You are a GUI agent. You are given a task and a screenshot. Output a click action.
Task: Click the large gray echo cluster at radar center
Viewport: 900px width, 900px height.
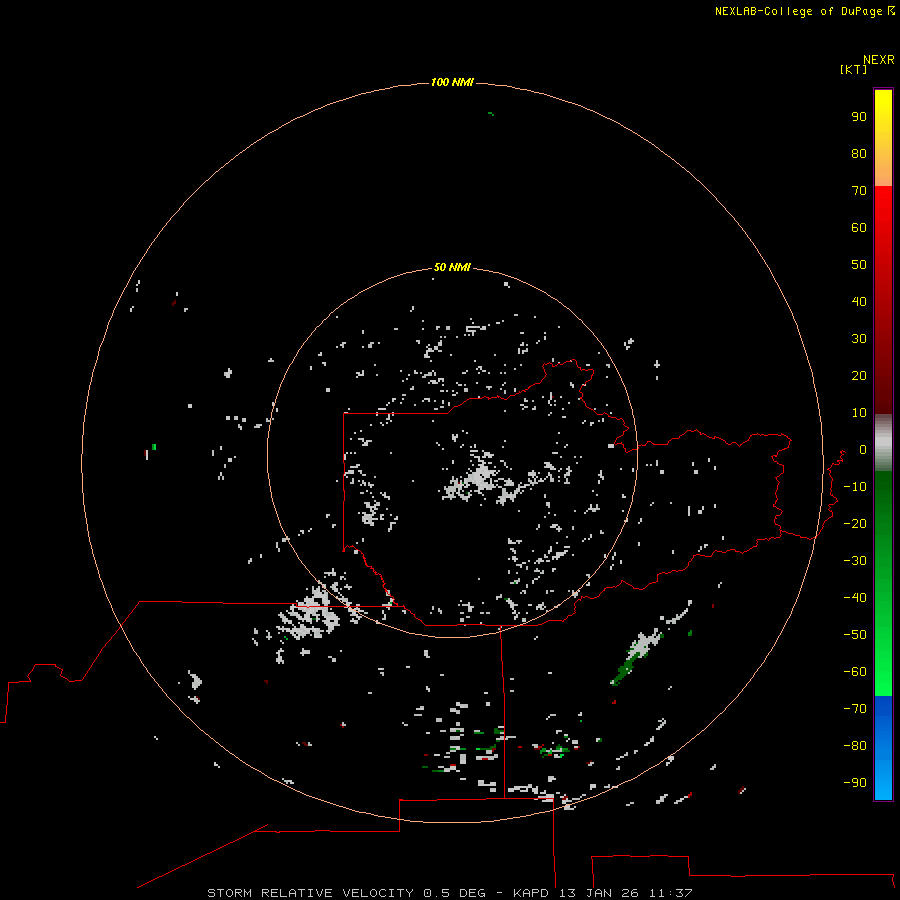pyautogui.click(x=481, y=478)
